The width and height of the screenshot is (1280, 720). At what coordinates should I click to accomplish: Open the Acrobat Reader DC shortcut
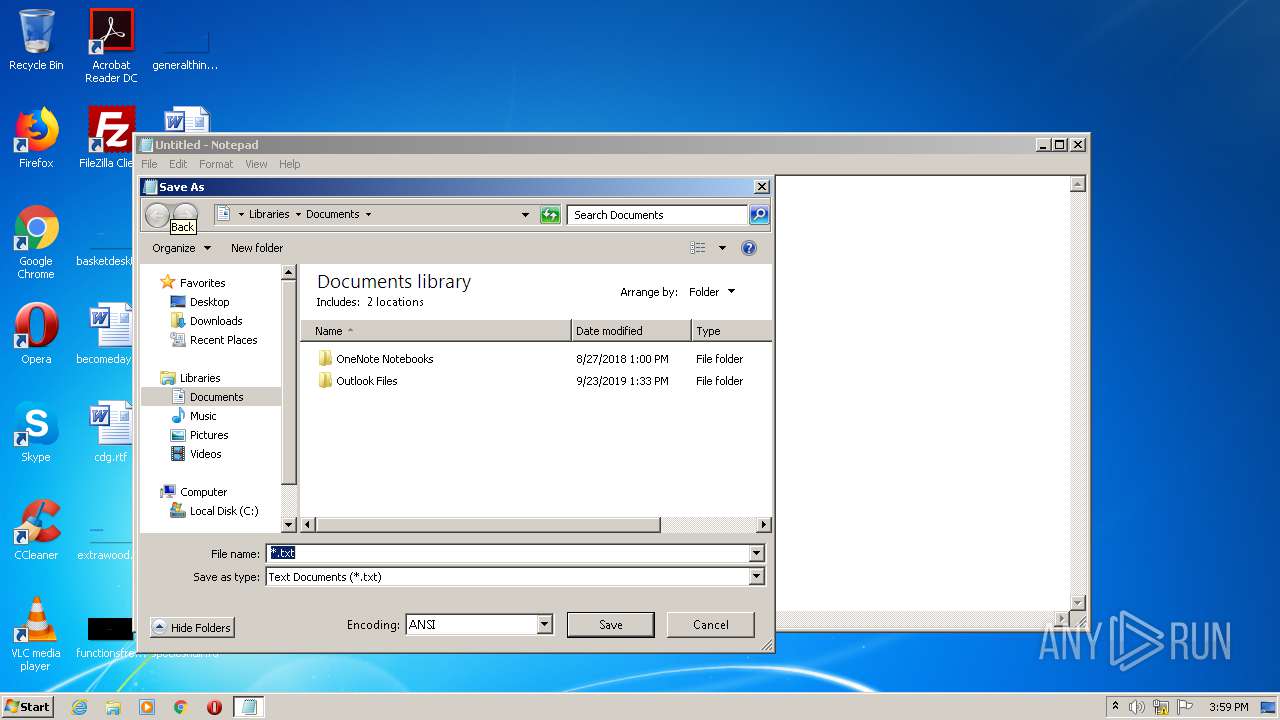(111, 46)
